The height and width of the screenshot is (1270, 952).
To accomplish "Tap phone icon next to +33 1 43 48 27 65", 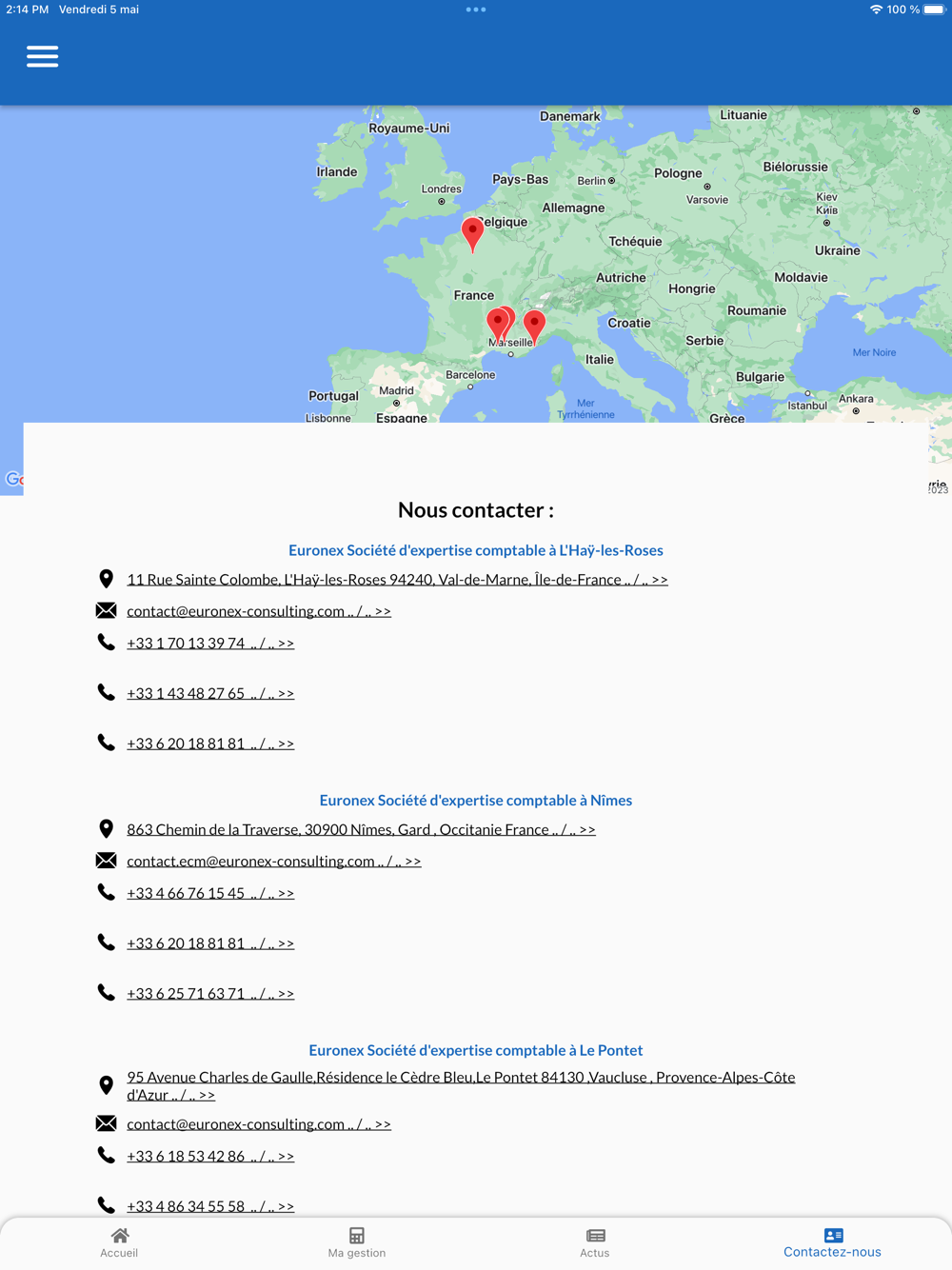I will [x=107, y=692].
